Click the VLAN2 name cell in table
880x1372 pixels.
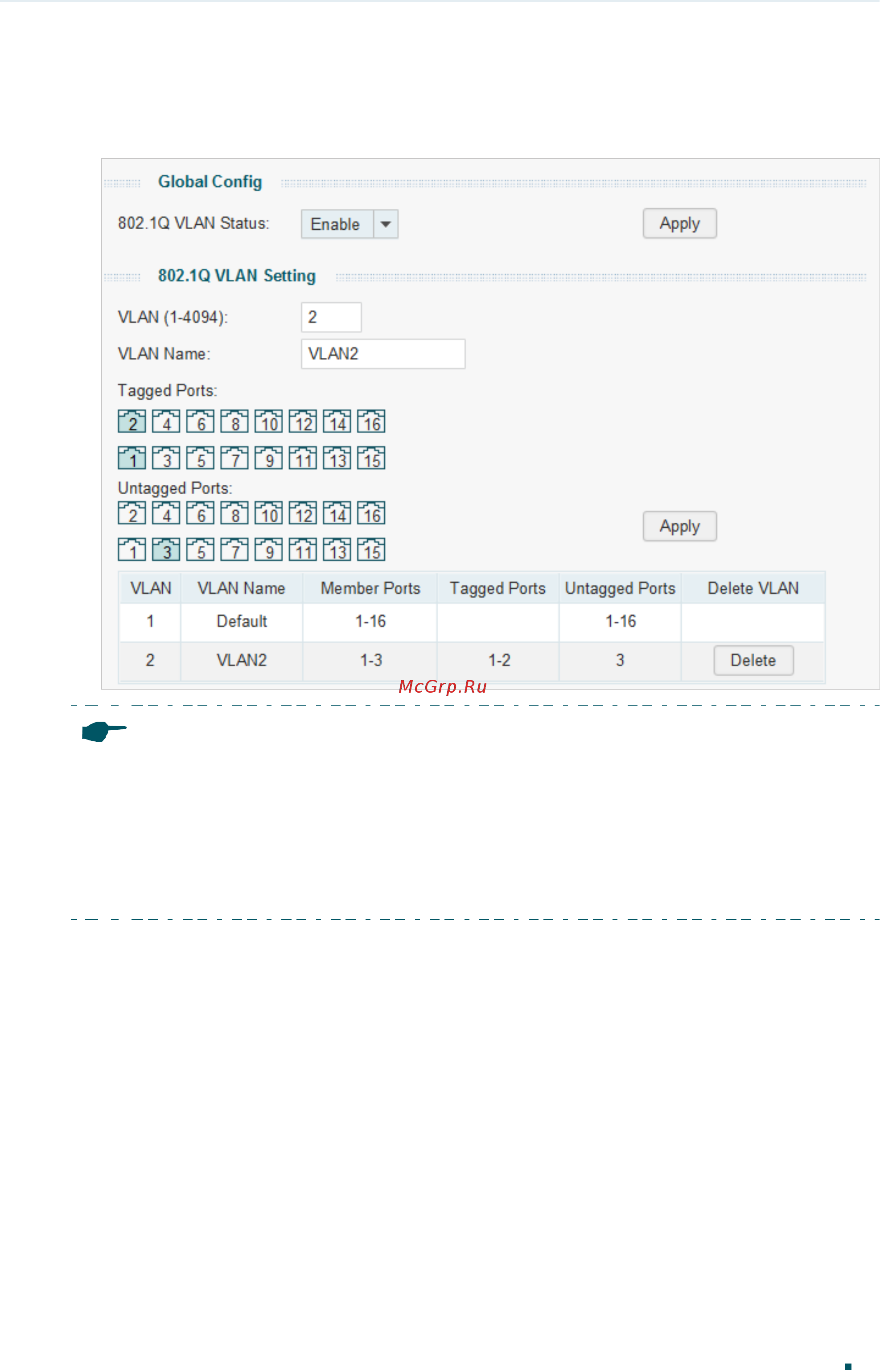click(242, 661)
